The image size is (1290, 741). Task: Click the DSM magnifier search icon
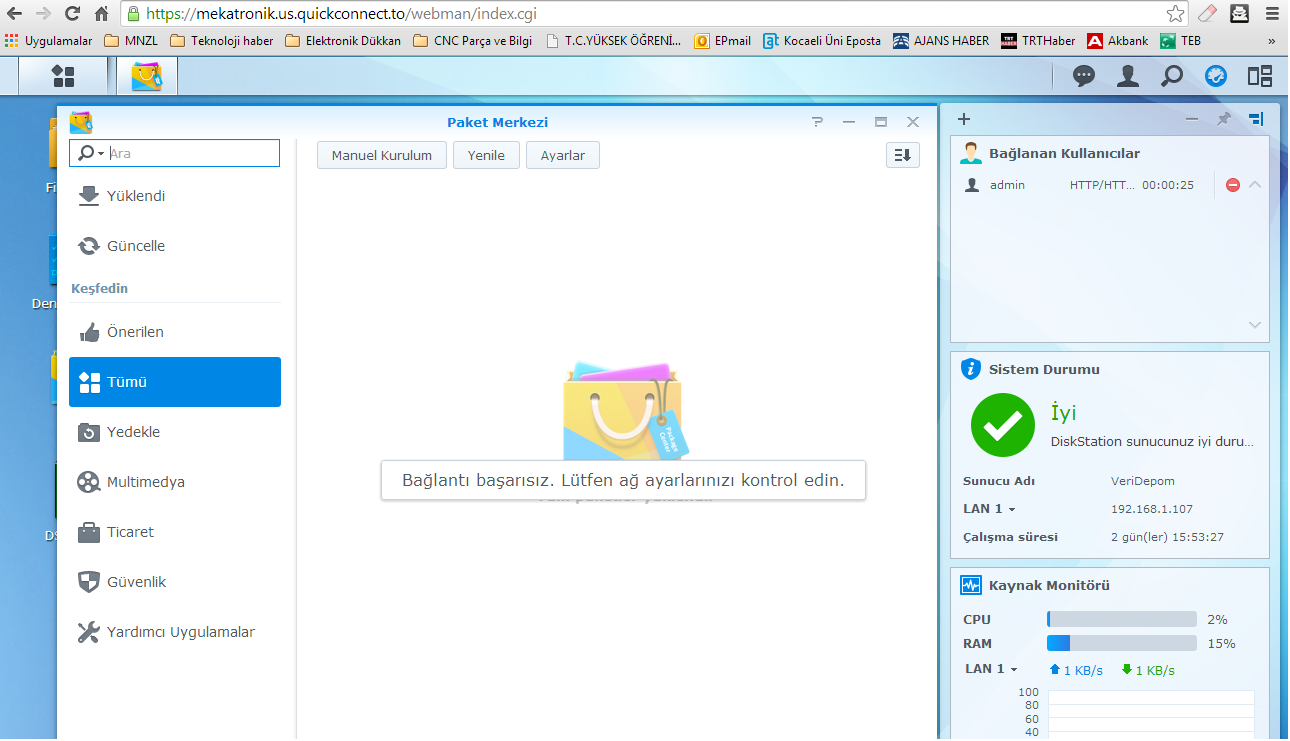pos(1172,76)
